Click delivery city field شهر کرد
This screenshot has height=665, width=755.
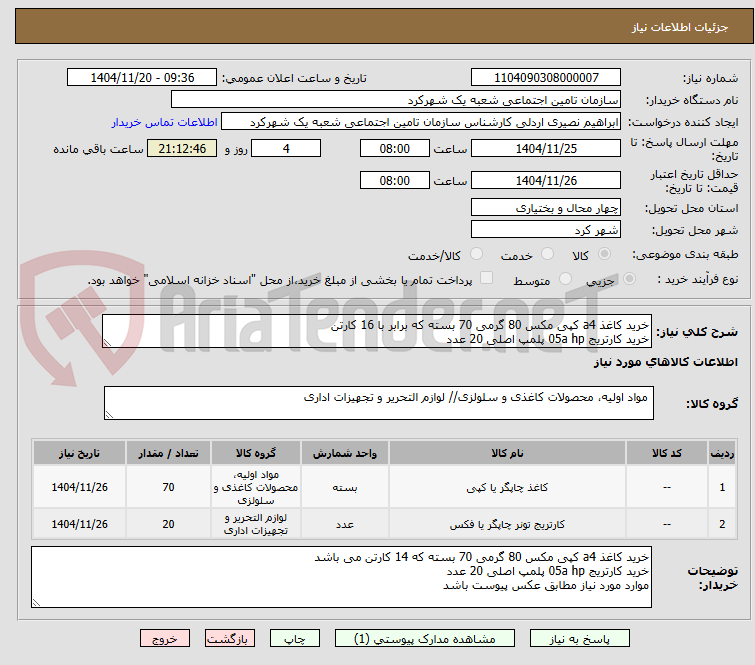tap(546, 230)
